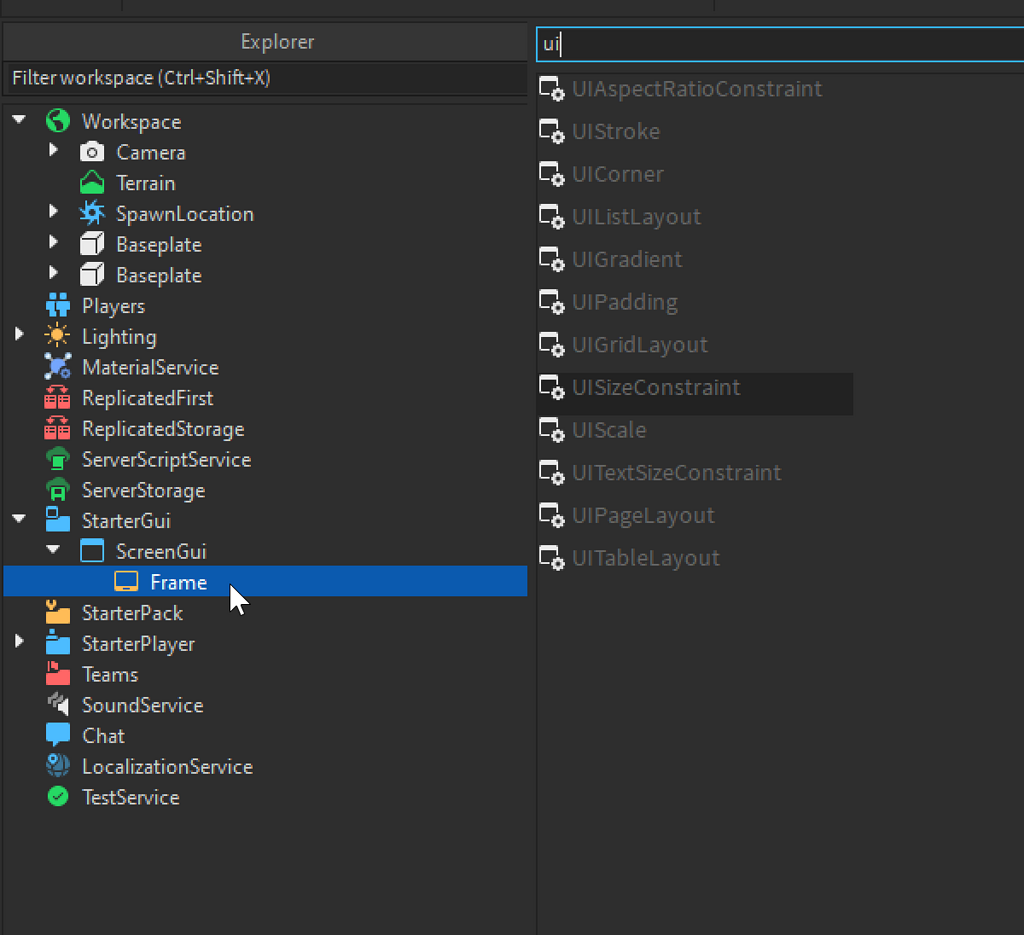Click the LocalizationService globe icon
Screen dimensions: 1024x935
pyautogui.click(x=57, y=766)
